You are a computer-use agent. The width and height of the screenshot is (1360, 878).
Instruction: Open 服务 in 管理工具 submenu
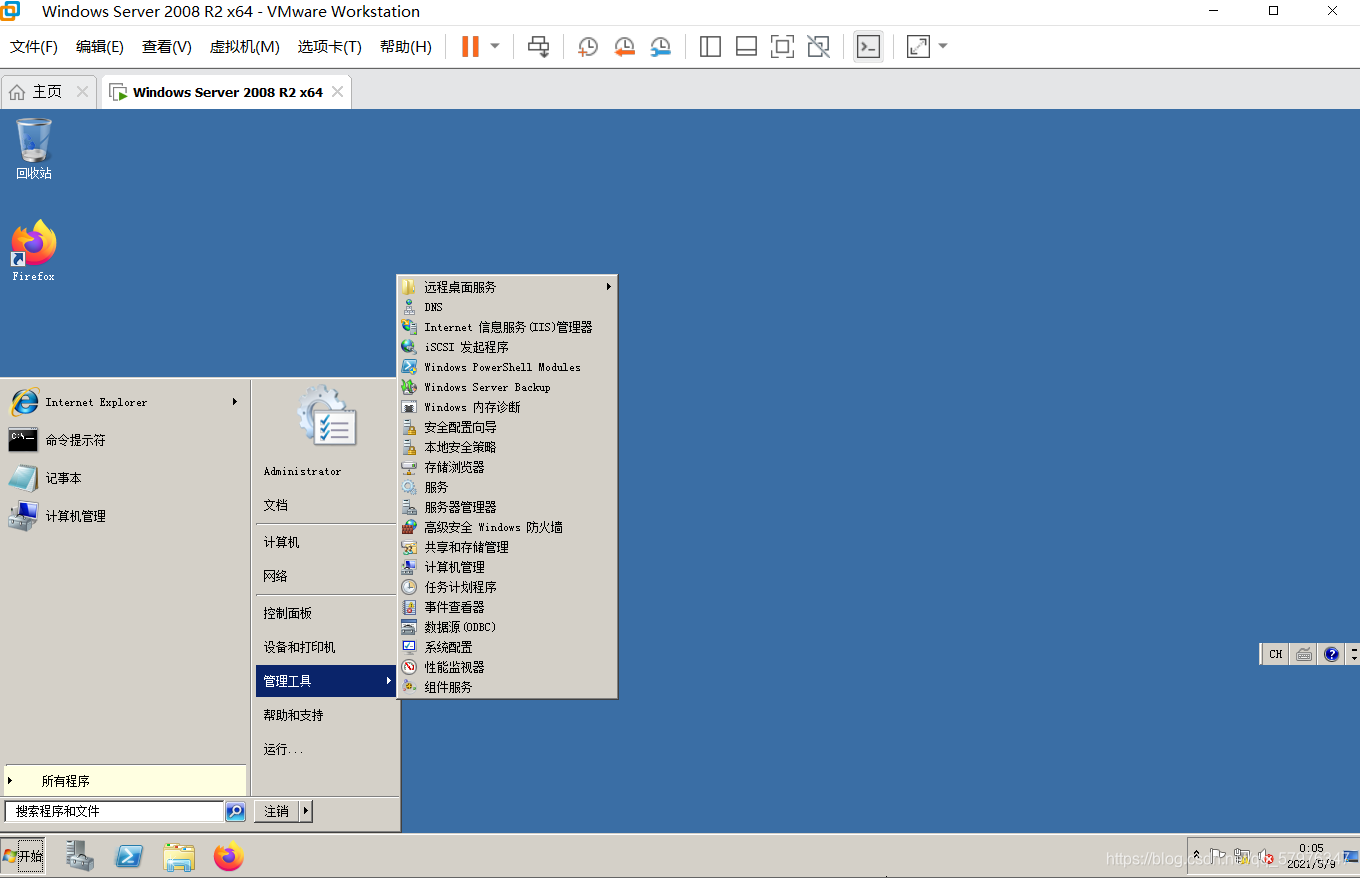pyautogui.click(x=507, y=487)
